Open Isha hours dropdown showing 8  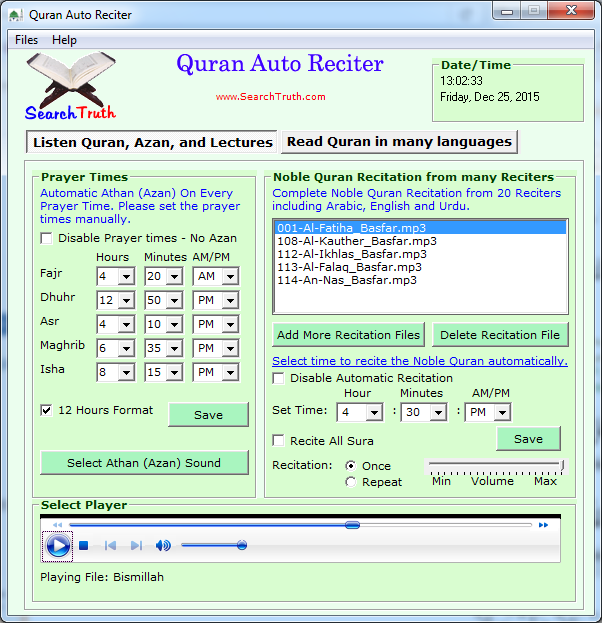pyautogui.click(x=126, y=372)
